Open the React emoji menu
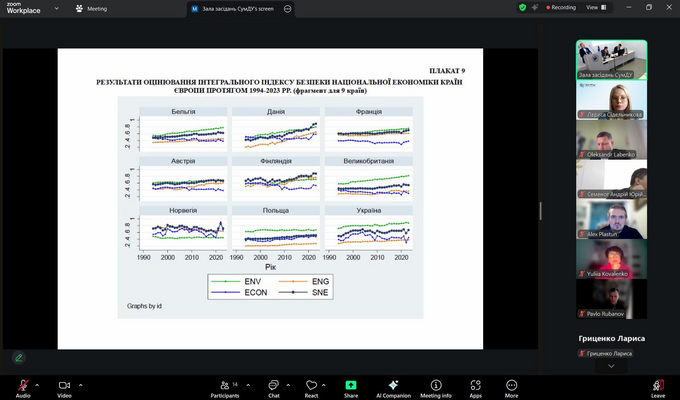680x400 pixels. click(311, 385)
